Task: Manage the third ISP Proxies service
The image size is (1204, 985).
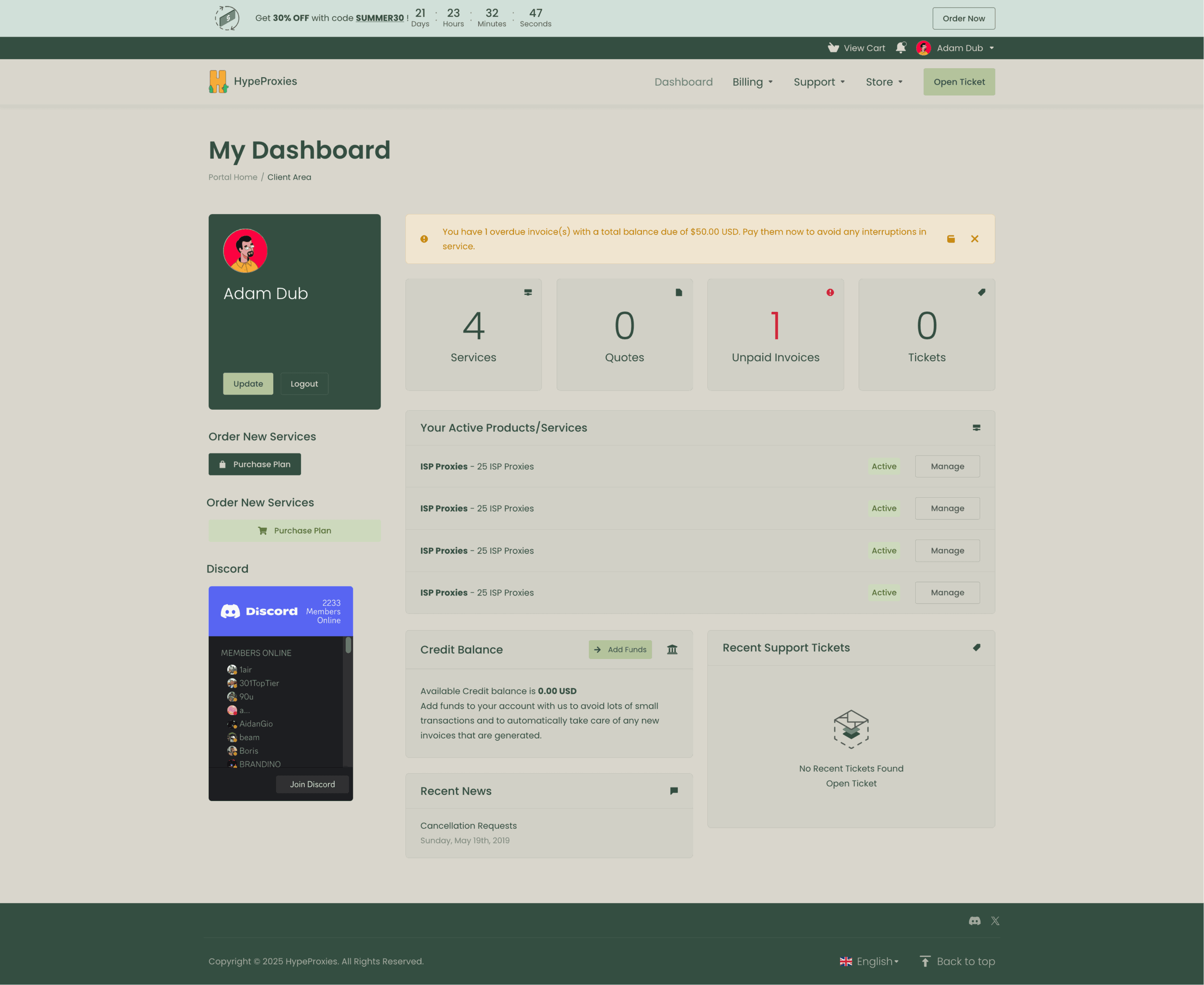Action: [x=947, y=550]
